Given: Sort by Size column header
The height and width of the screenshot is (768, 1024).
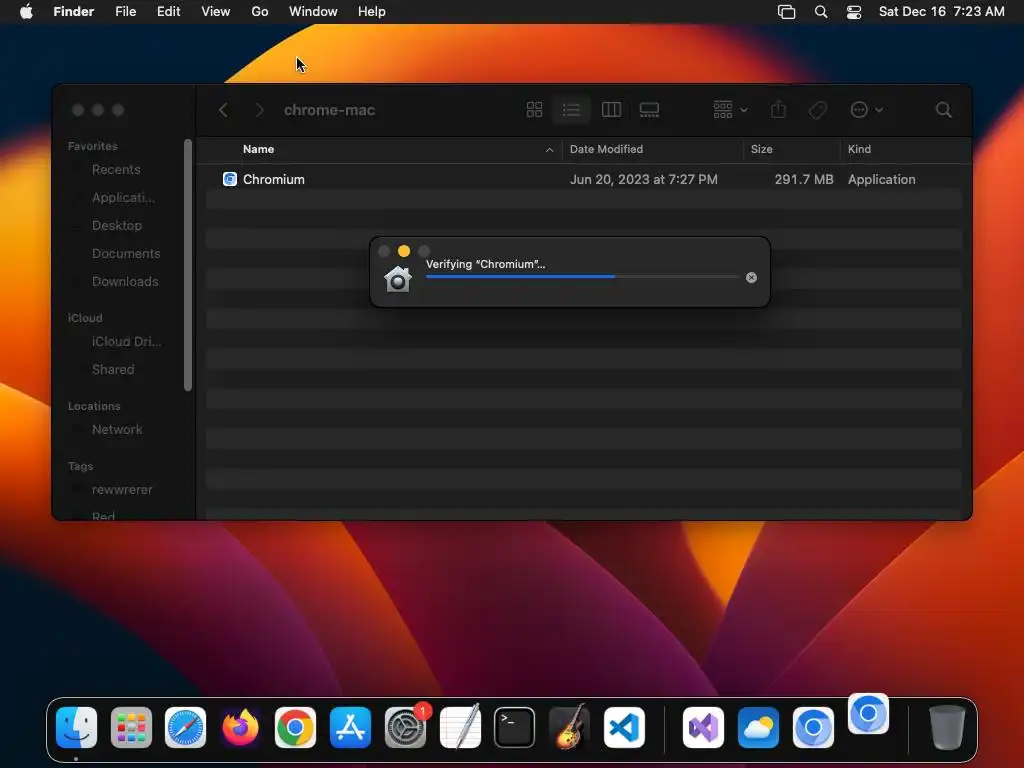Looking at the screenshot, I should [x=761, y=149].
